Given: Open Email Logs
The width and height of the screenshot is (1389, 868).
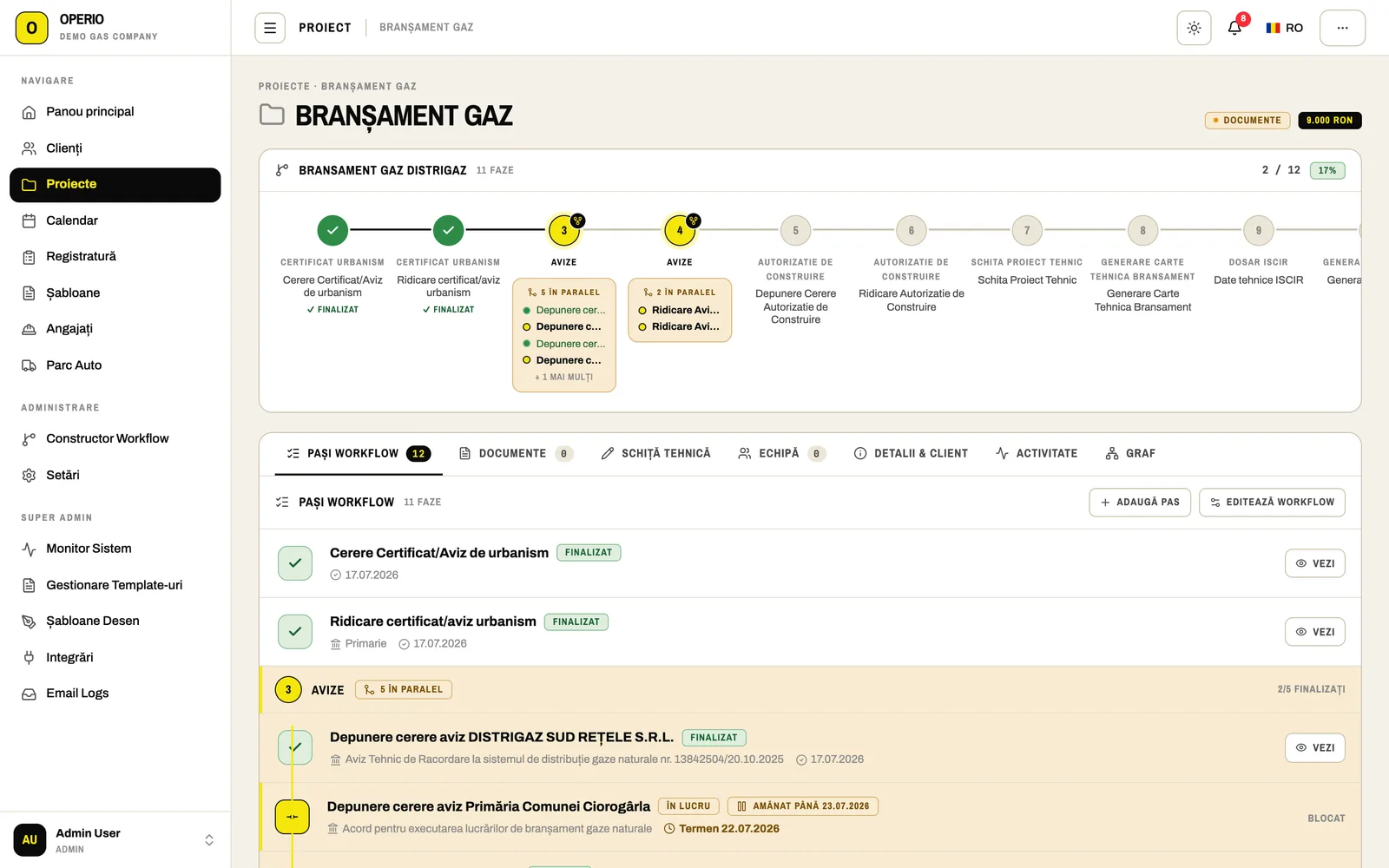Looking at the screenshot, I should [115, 694].
